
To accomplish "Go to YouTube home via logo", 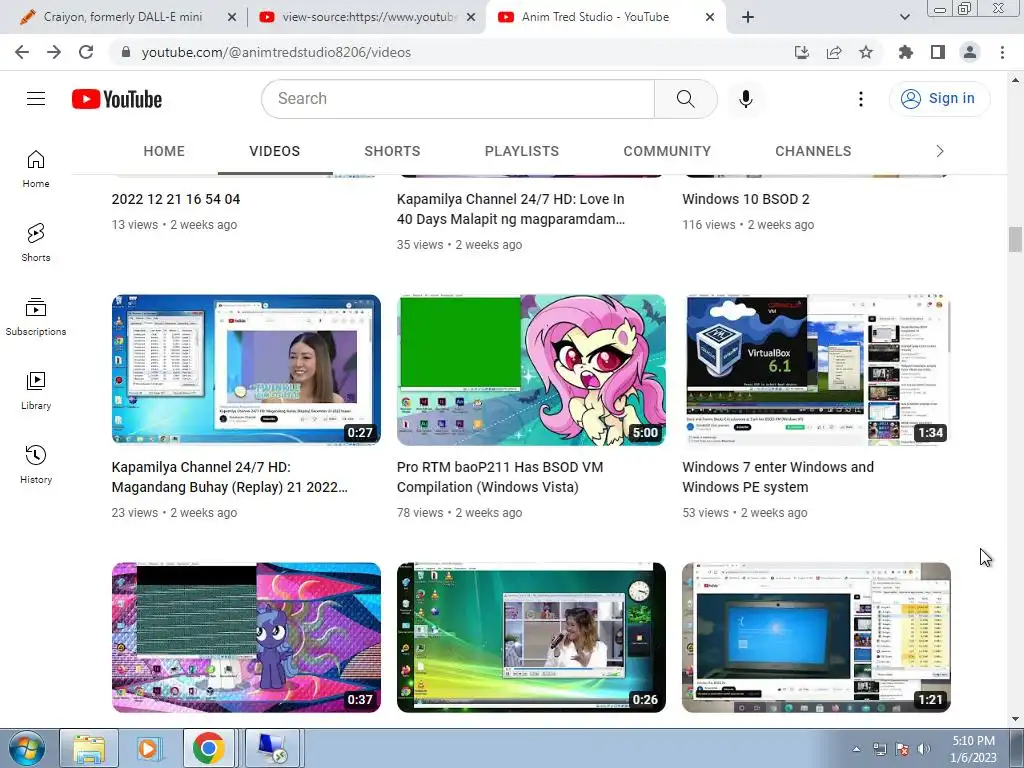I will click(117, 99).
